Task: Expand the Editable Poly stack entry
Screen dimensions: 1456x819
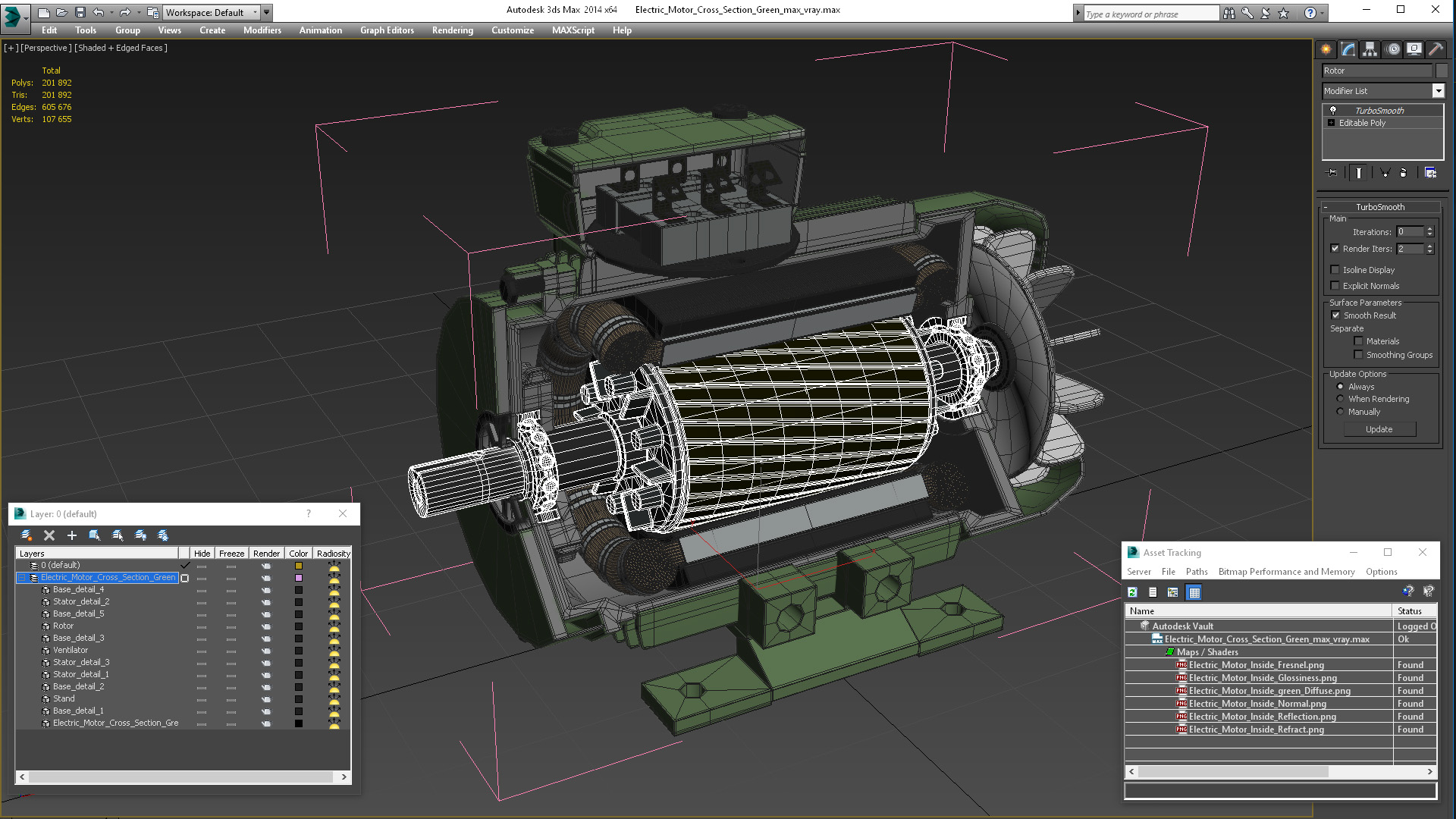Action: [x=1331, y=123]
